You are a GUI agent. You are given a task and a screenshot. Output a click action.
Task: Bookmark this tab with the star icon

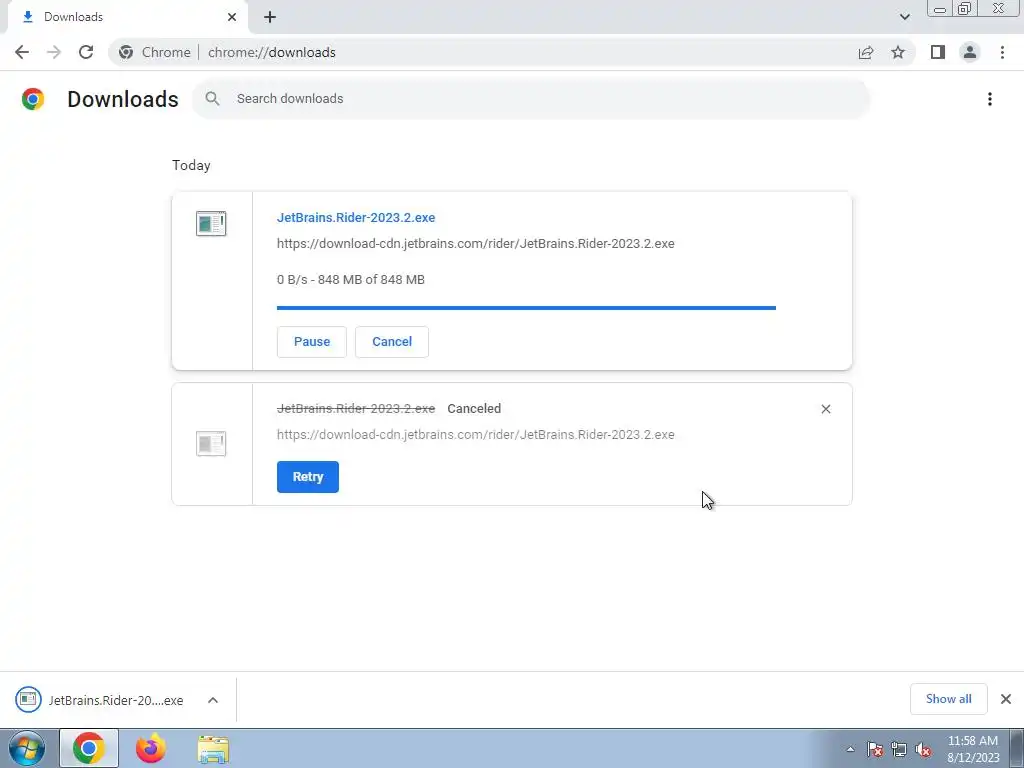(898, 52)
